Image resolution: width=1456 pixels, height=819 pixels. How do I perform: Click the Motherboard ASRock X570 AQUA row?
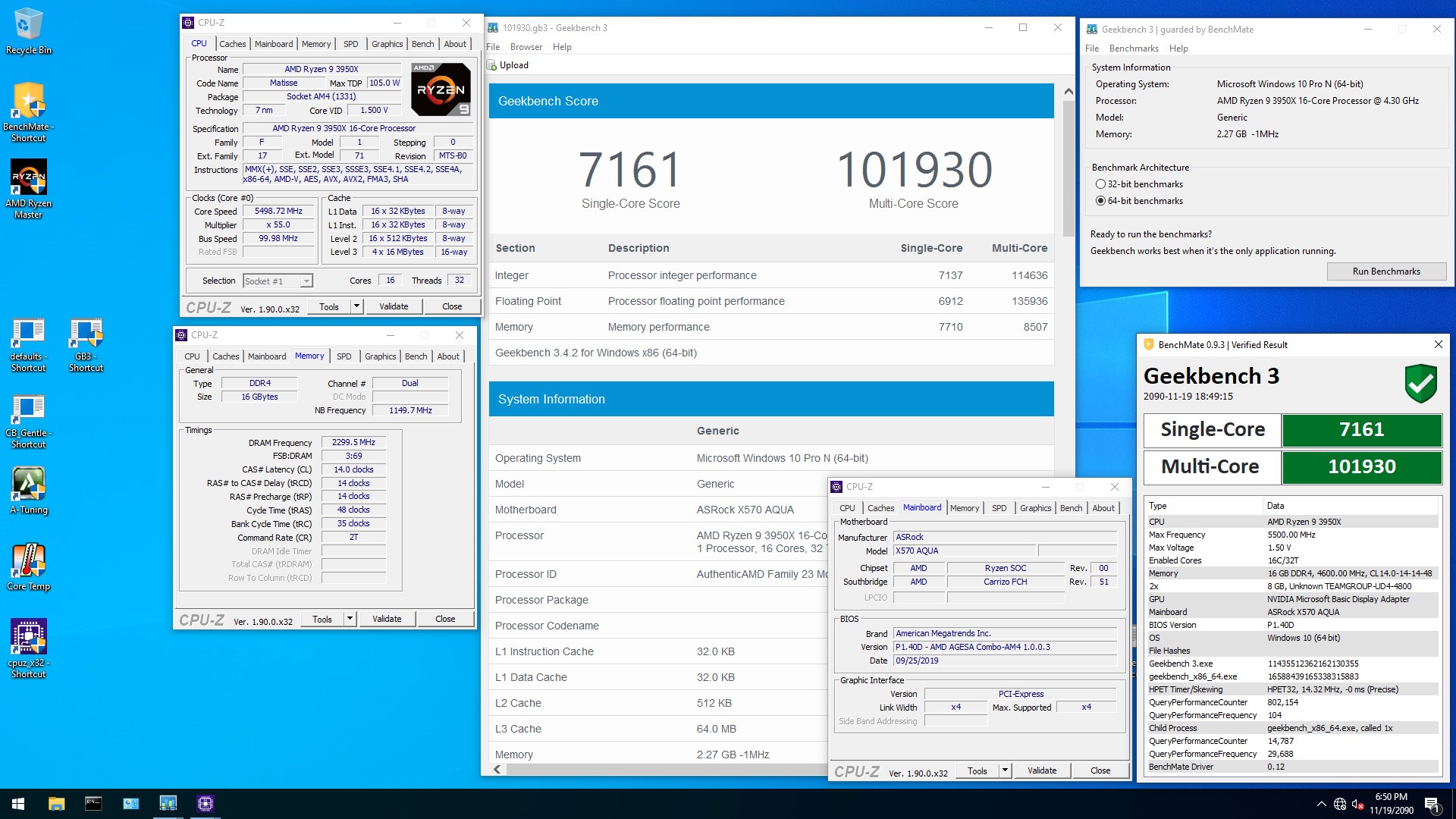(x=658, y=510)
